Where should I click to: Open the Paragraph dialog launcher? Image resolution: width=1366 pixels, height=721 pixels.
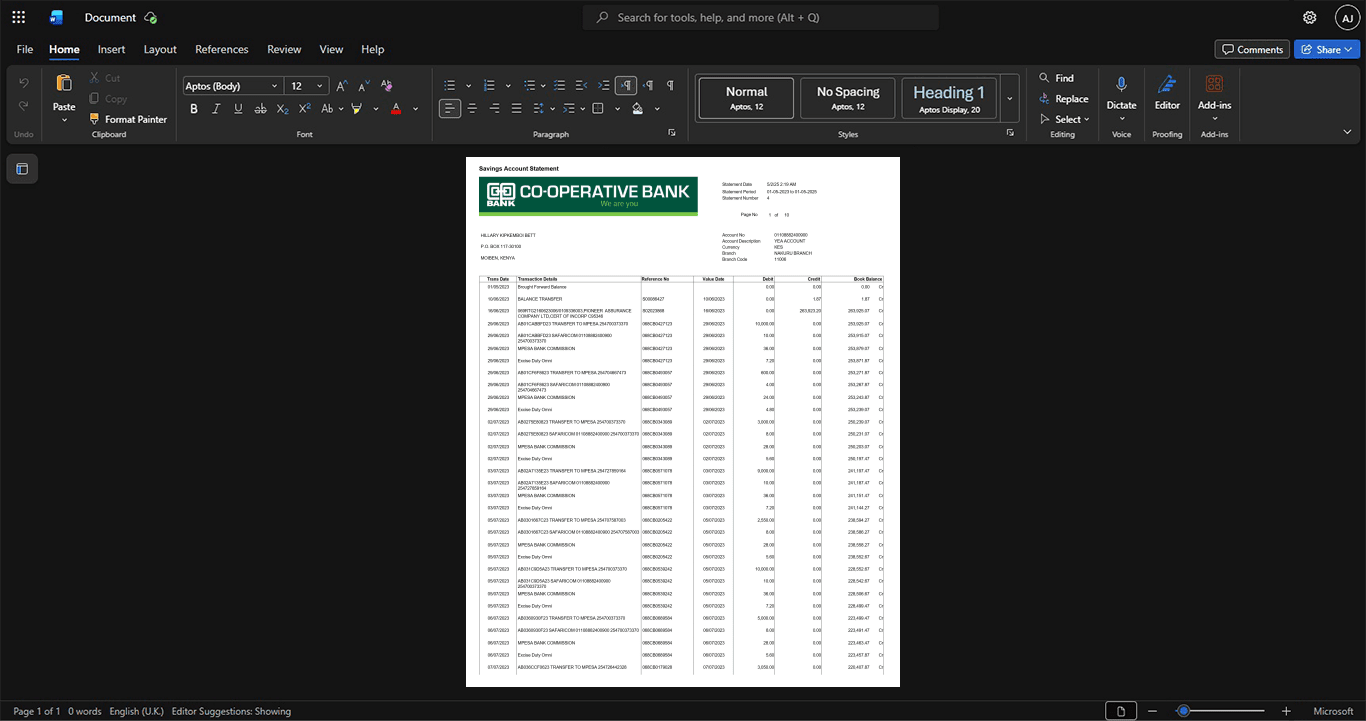671,133
